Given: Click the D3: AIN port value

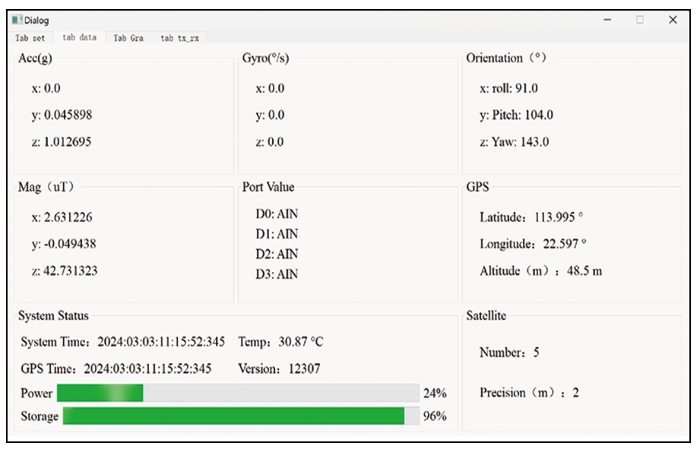Looking at the screenshot, I should click(x=277, y=274).
